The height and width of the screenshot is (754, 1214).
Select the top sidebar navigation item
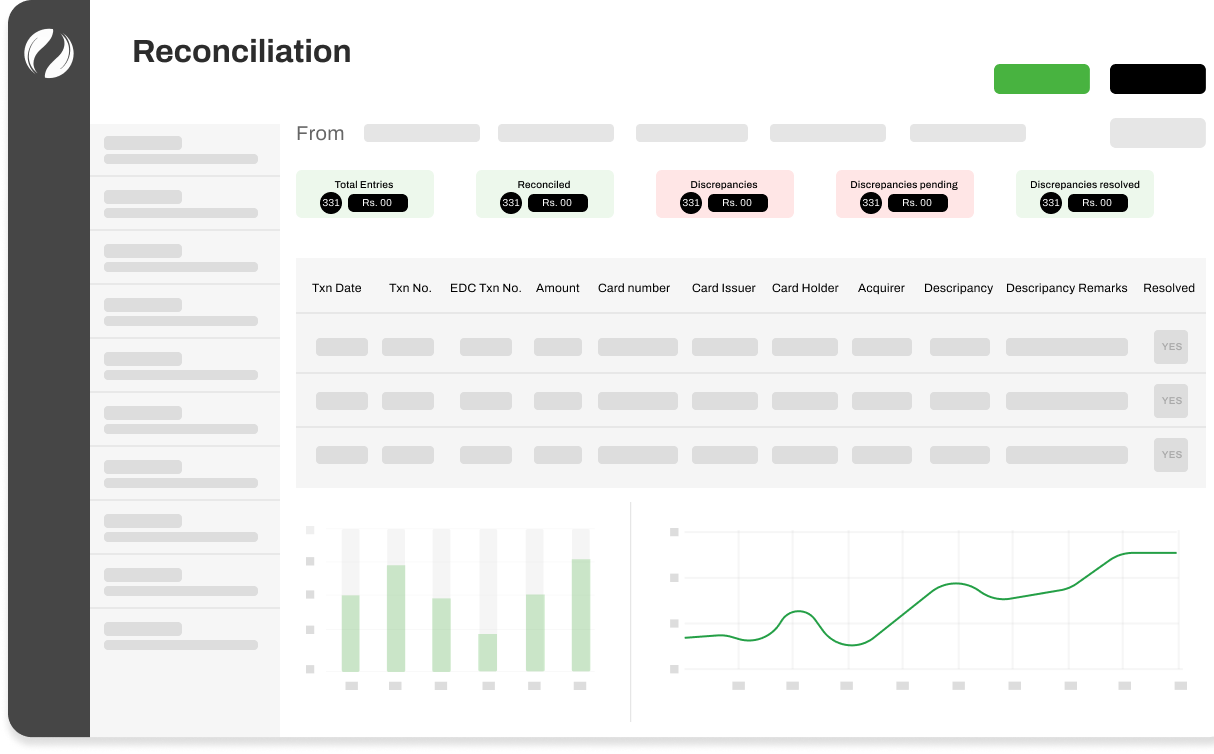[x=185, y=150]
